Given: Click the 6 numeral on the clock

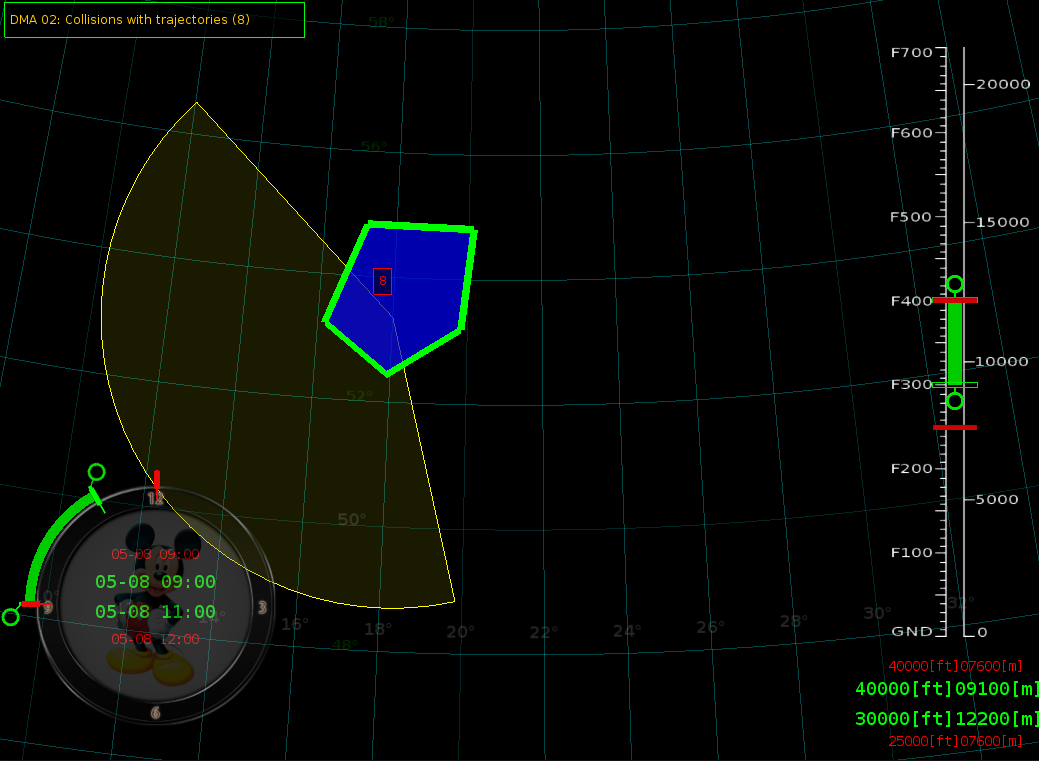Looking at the screenshot, I should (156, 713).
